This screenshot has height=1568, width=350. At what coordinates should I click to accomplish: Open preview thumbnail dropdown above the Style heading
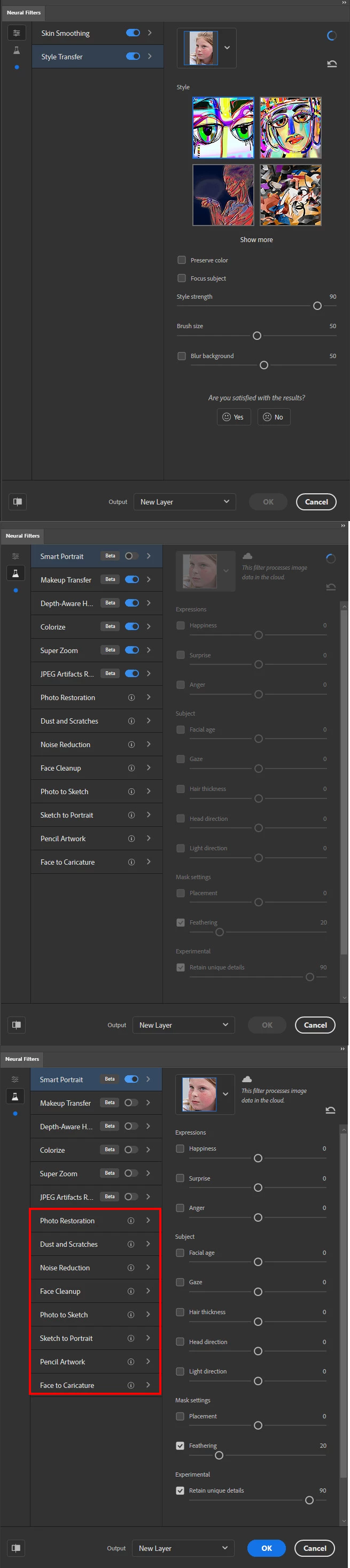(227, 48)
